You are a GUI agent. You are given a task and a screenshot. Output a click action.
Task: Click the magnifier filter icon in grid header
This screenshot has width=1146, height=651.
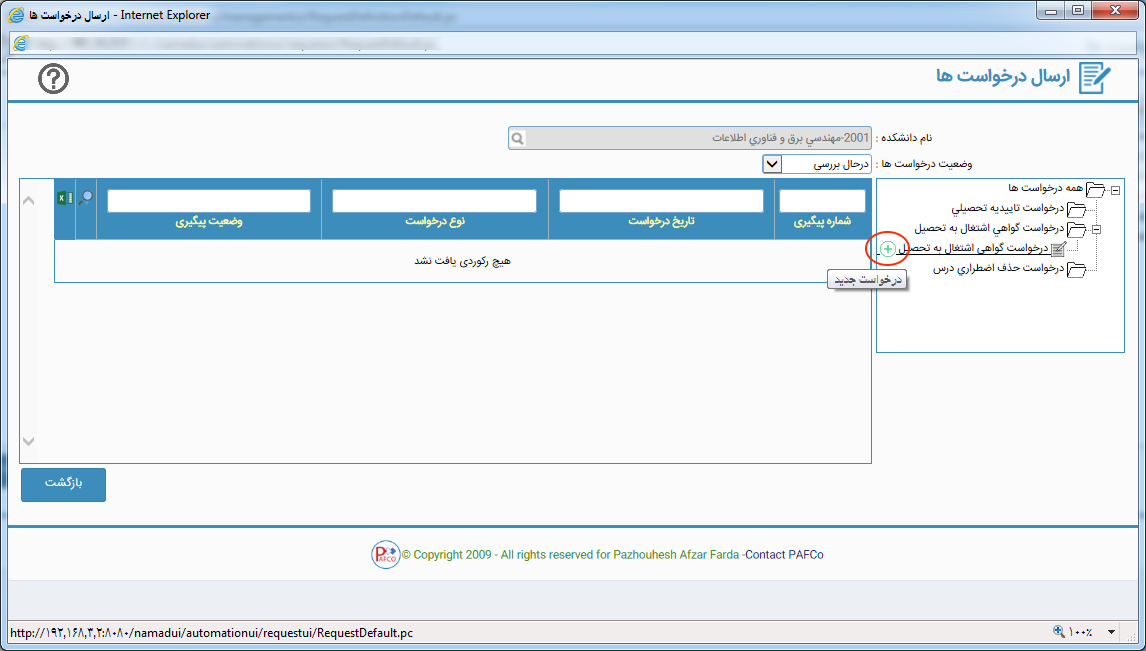click(86, 198)
